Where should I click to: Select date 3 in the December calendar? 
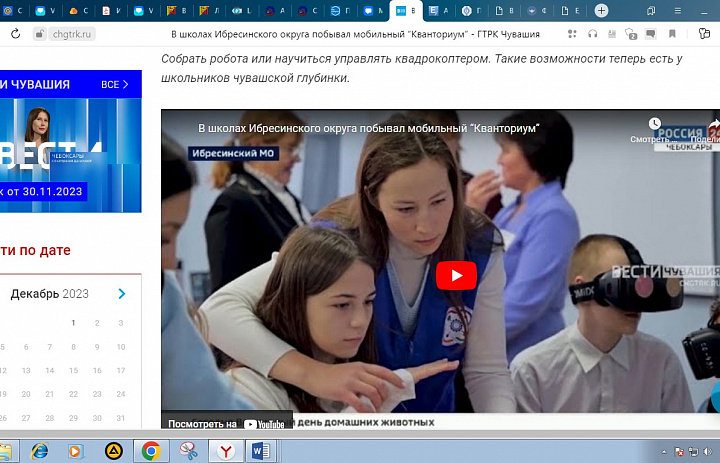pyautogui.click(x=121, y=323)
